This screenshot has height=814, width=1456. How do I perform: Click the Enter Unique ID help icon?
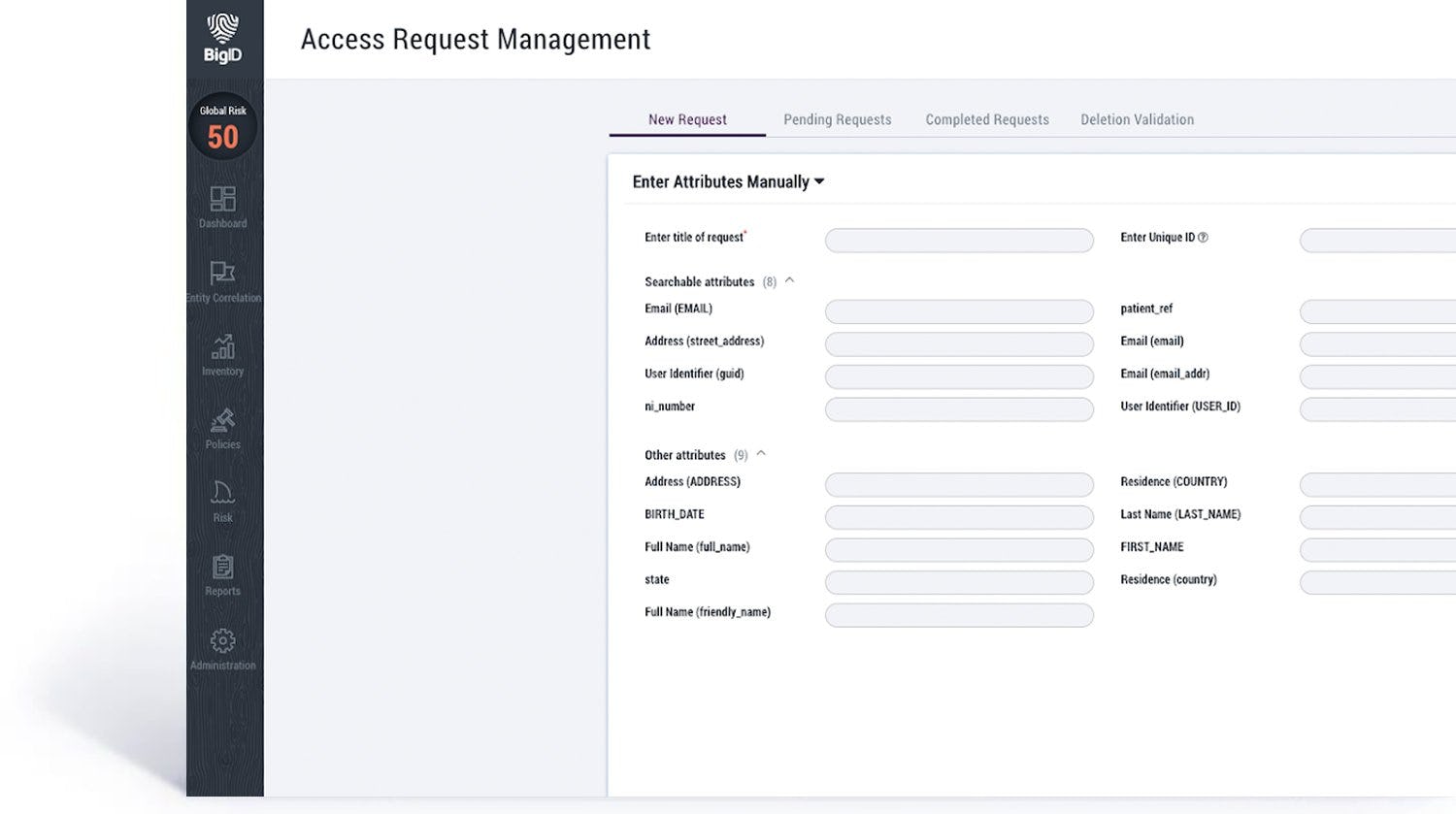tap(1203, 238)
